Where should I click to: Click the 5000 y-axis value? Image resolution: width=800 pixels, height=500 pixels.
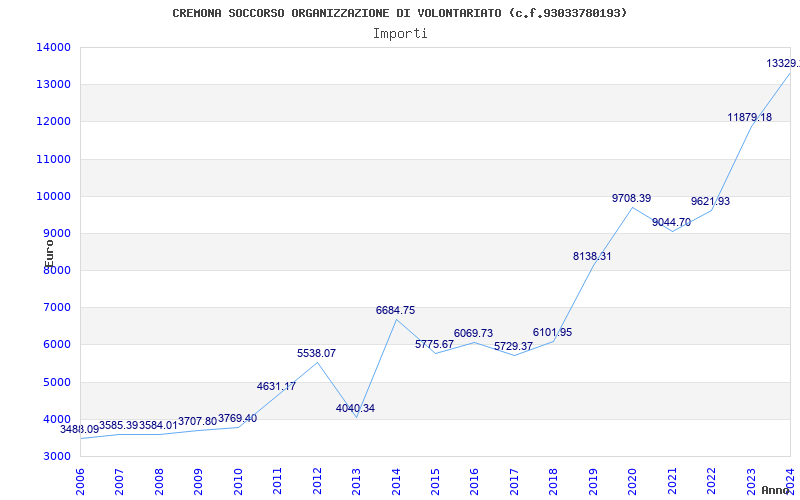click(x=56, y=382)
